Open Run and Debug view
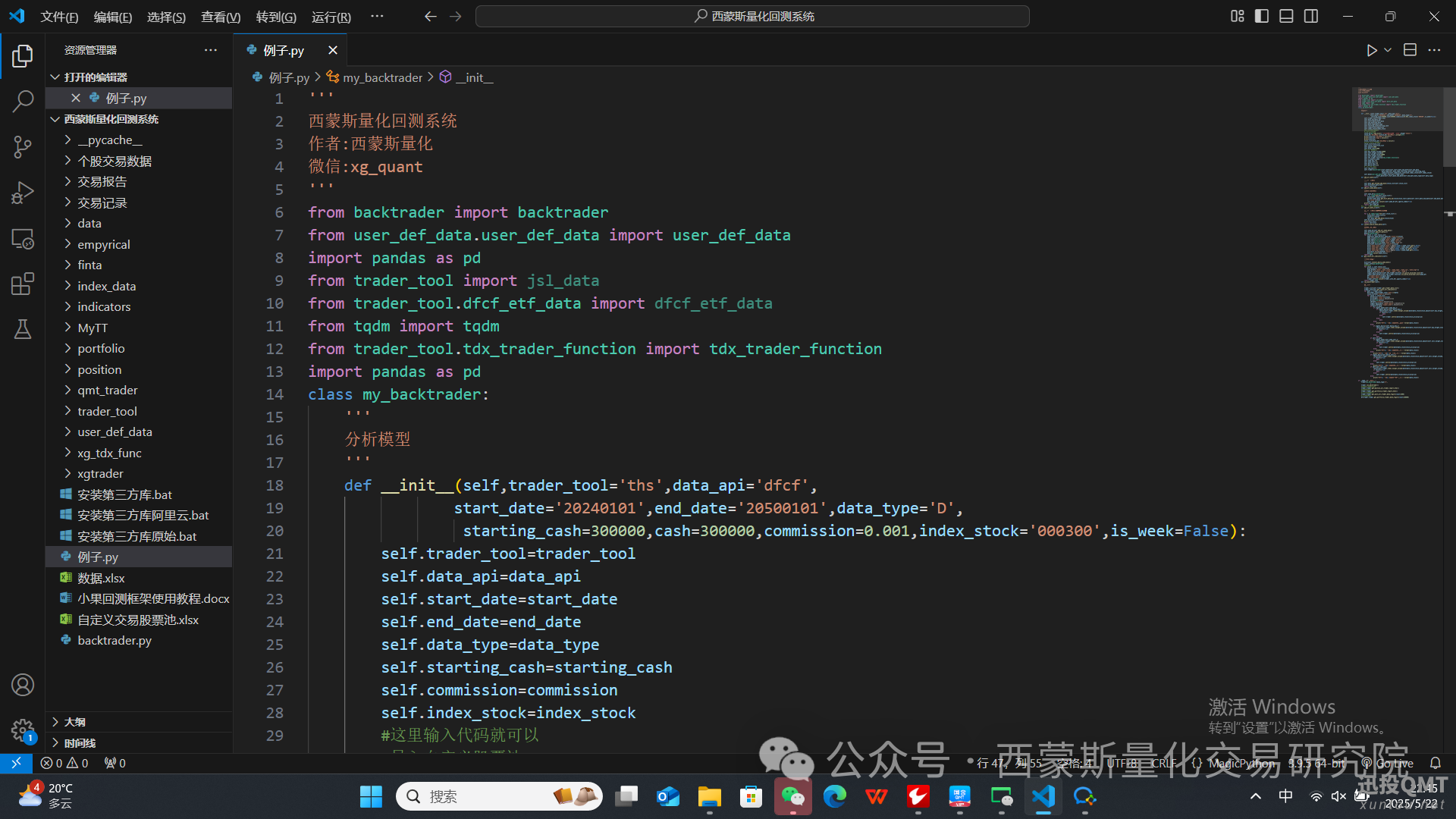The image size is (1456, 819). click(x=23, y=193)
